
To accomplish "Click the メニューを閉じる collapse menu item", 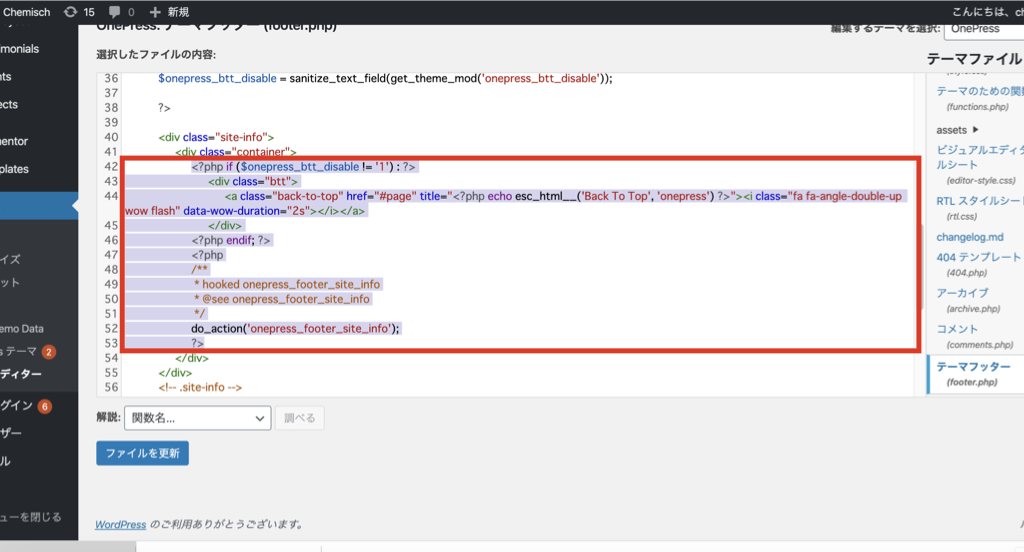I will tap(31, 517).
